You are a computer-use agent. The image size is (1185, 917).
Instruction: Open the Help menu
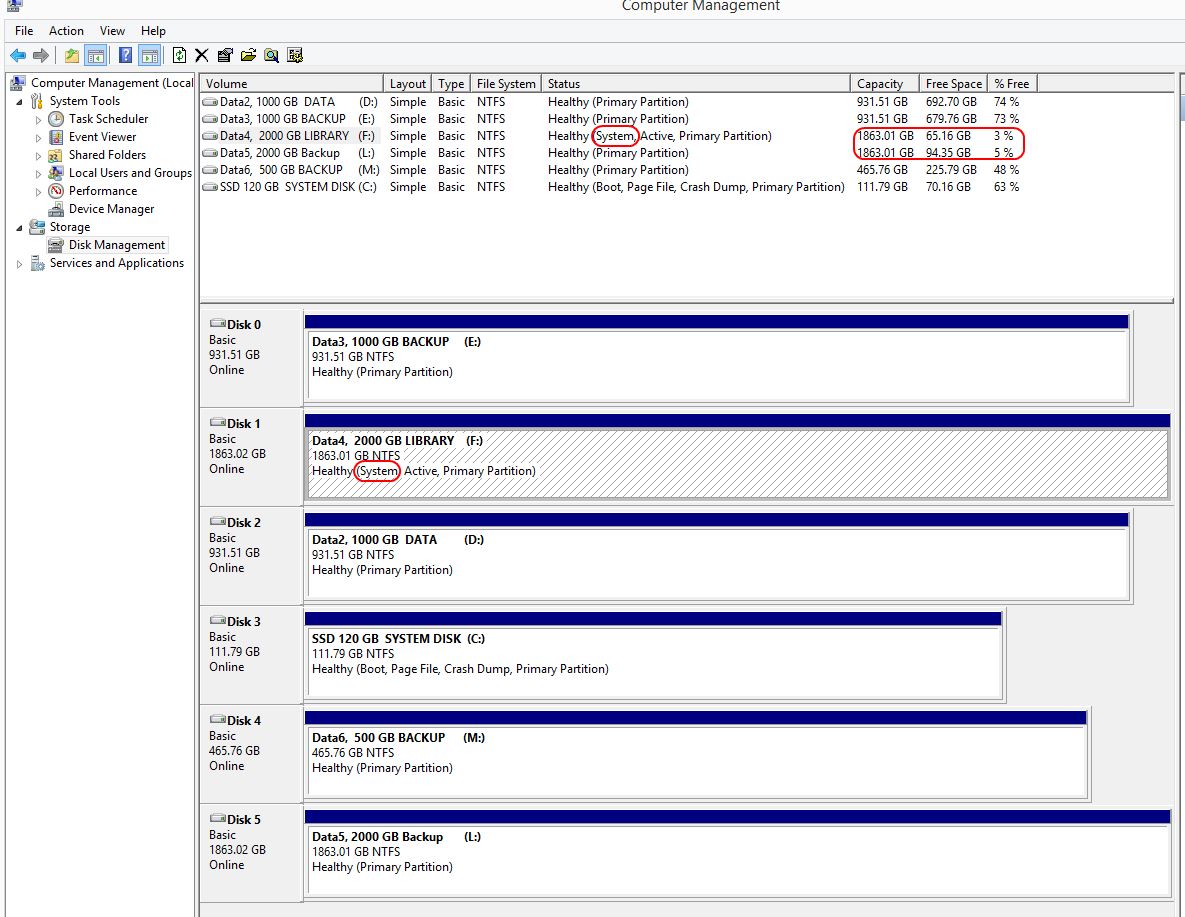153,31
